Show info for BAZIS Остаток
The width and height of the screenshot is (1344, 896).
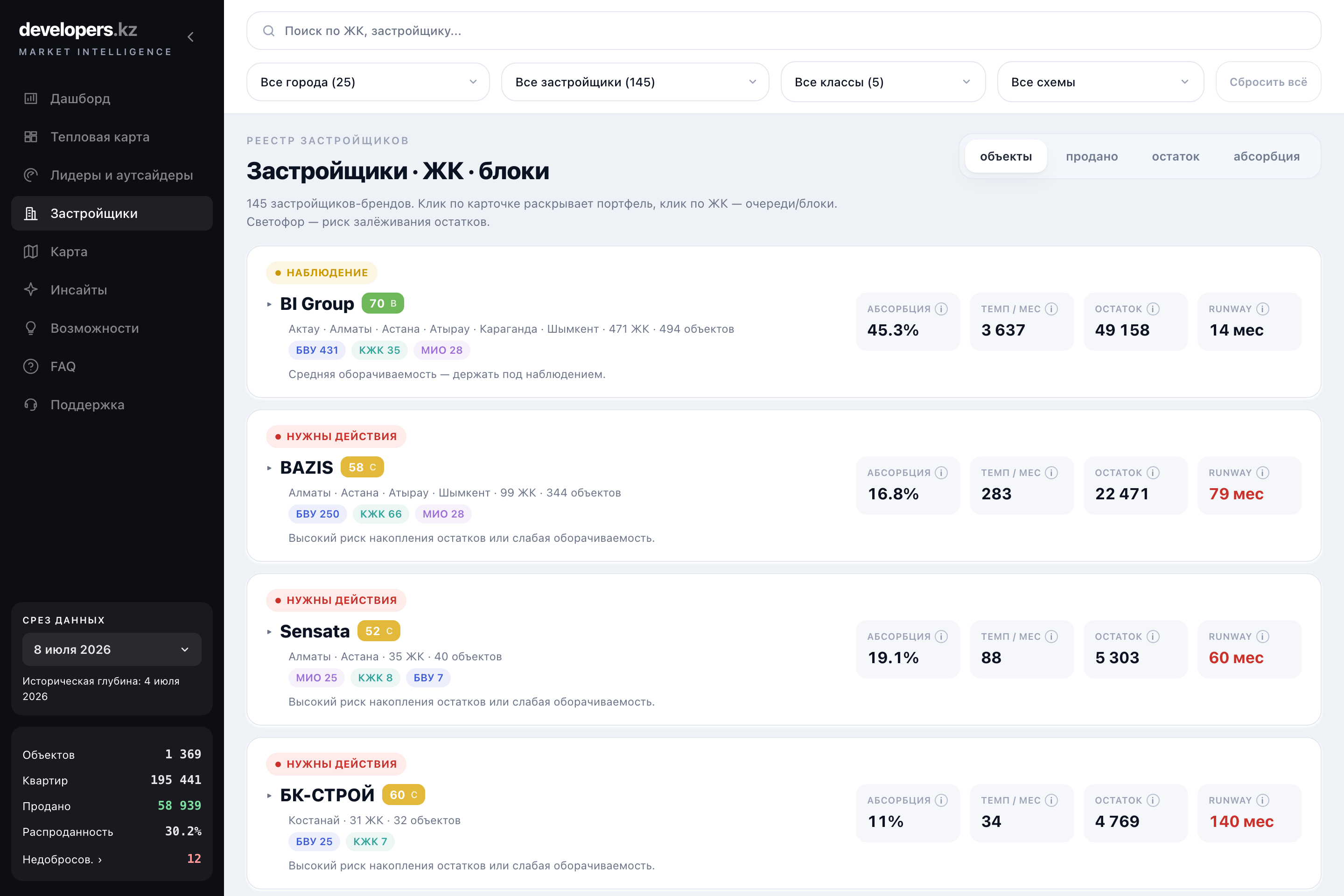[1153, 473]
